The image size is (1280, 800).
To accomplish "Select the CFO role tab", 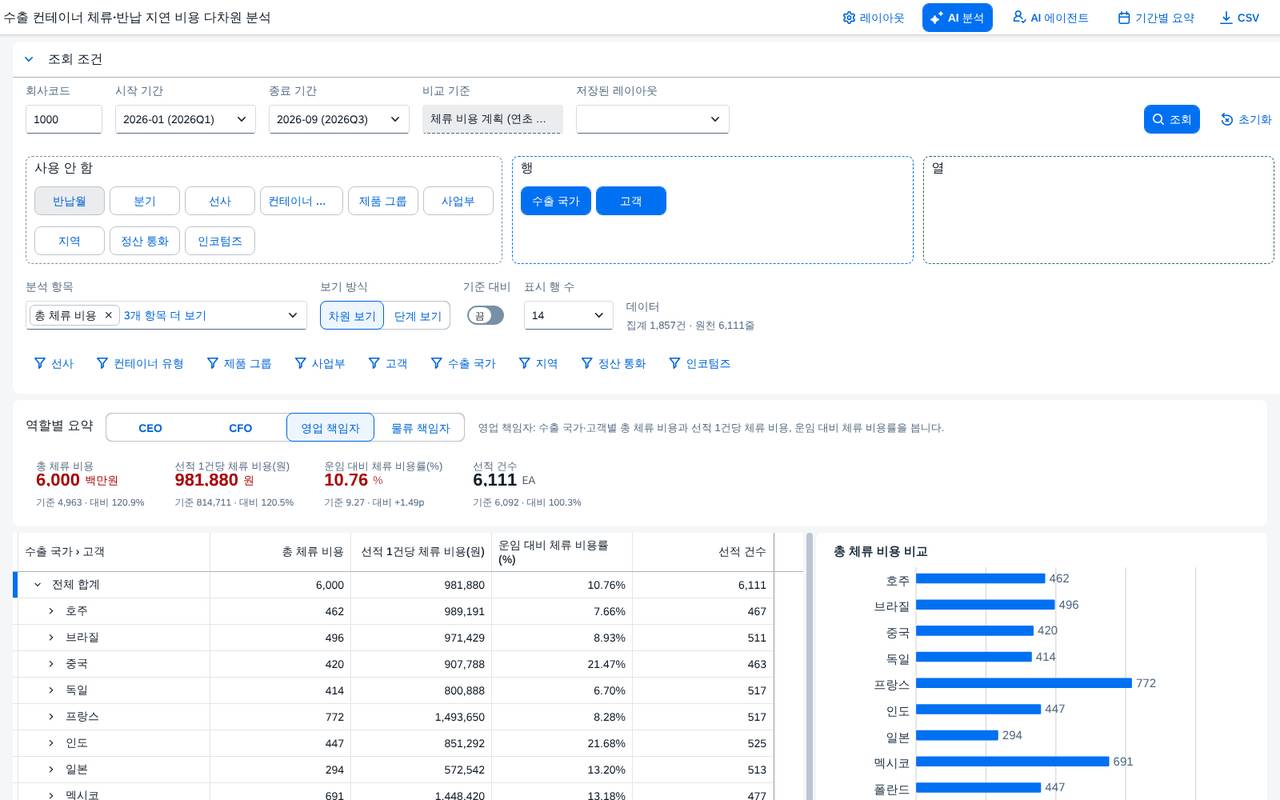I will click(x=241, y=428).
